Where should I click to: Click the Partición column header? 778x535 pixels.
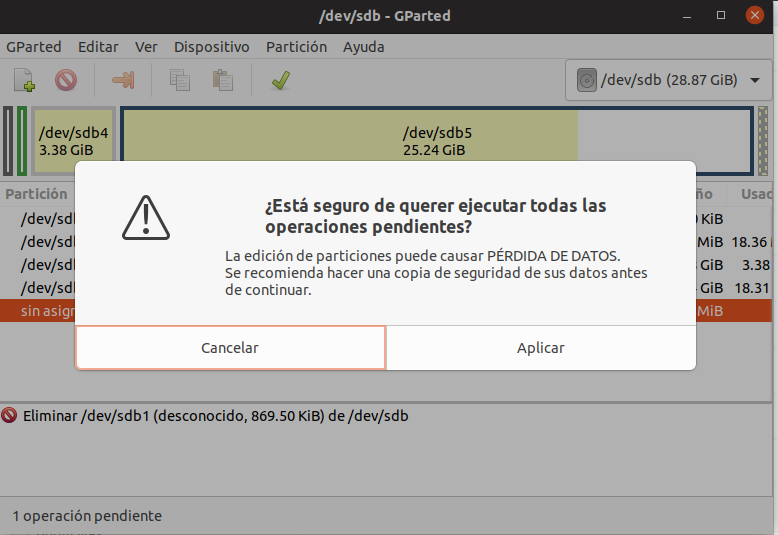pyautogui.click(x=37, y=194)
